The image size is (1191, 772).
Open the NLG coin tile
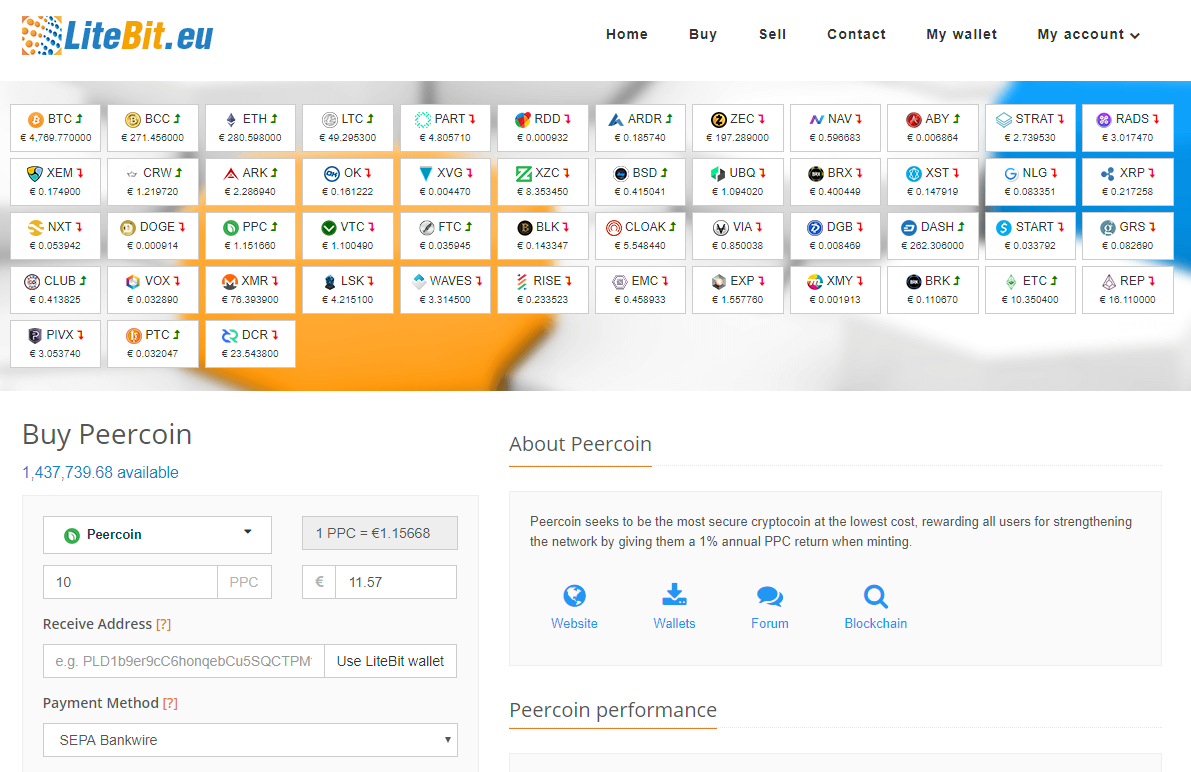[x=1030, y=182]
